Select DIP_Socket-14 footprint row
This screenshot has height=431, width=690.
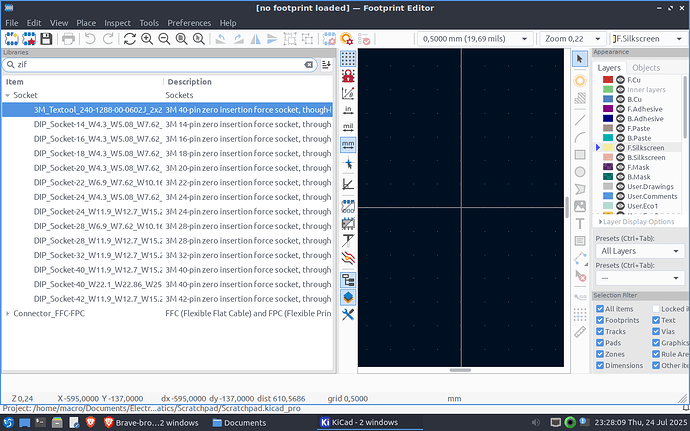coord(167,124)
